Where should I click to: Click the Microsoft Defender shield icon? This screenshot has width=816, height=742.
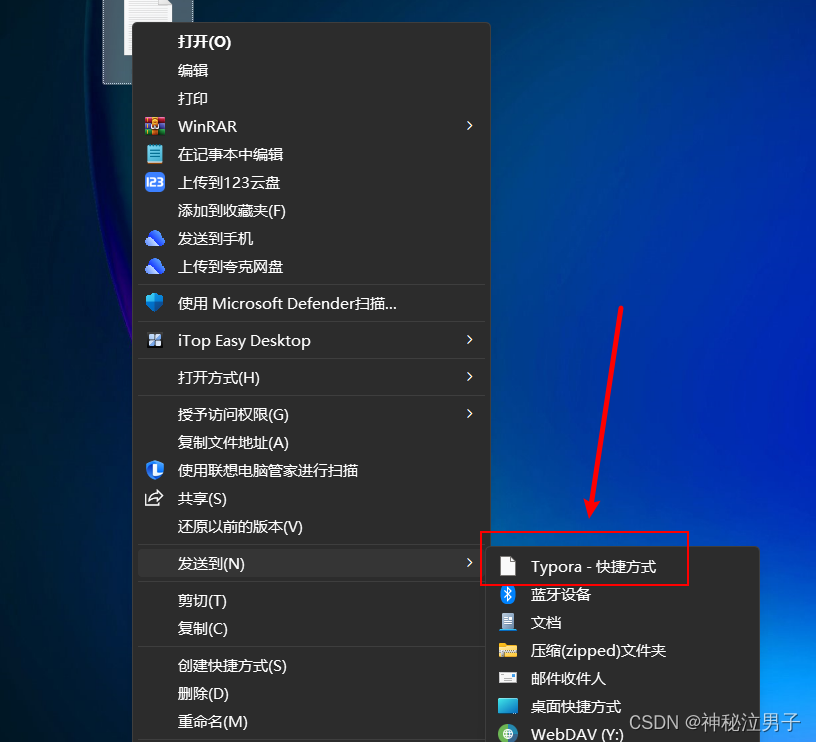pos(155,303)
